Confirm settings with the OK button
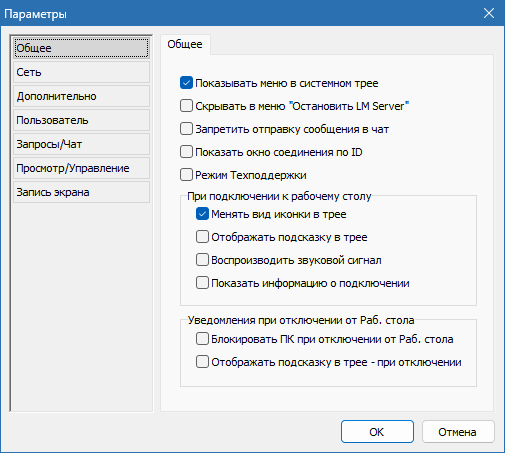 (x=377, y=432)
